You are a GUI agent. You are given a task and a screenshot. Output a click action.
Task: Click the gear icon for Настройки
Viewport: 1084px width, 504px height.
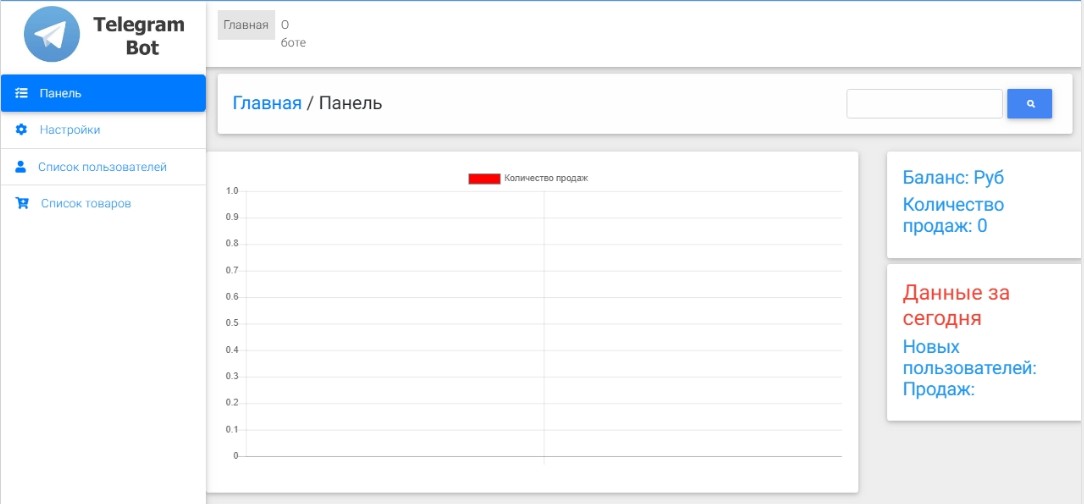coord(21,130)
